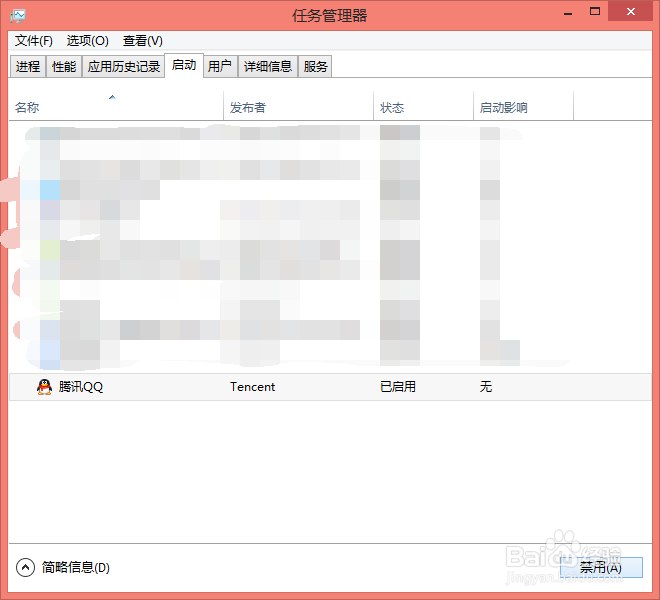Open the 文件(F) menu
The image size is (660, 600).
click(34, 41)
